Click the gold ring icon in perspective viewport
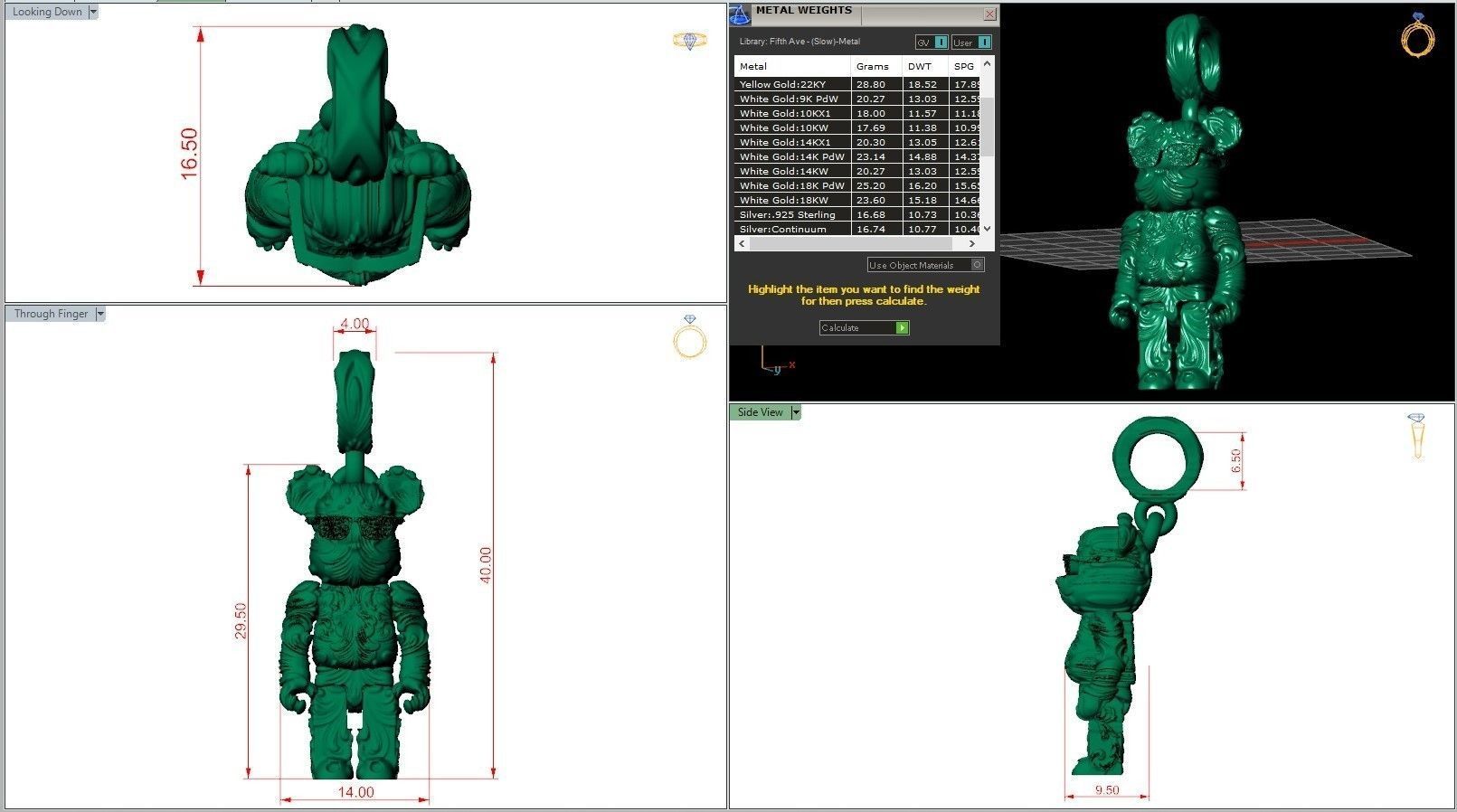Image resolution: width=1457 pixels, height=812 pixels. click(x=1417, y=35)
